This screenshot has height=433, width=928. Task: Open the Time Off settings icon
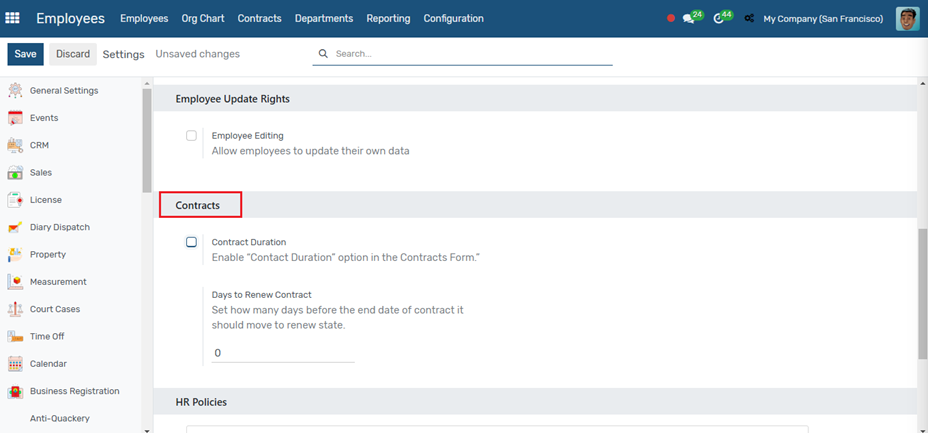point(15,336)
